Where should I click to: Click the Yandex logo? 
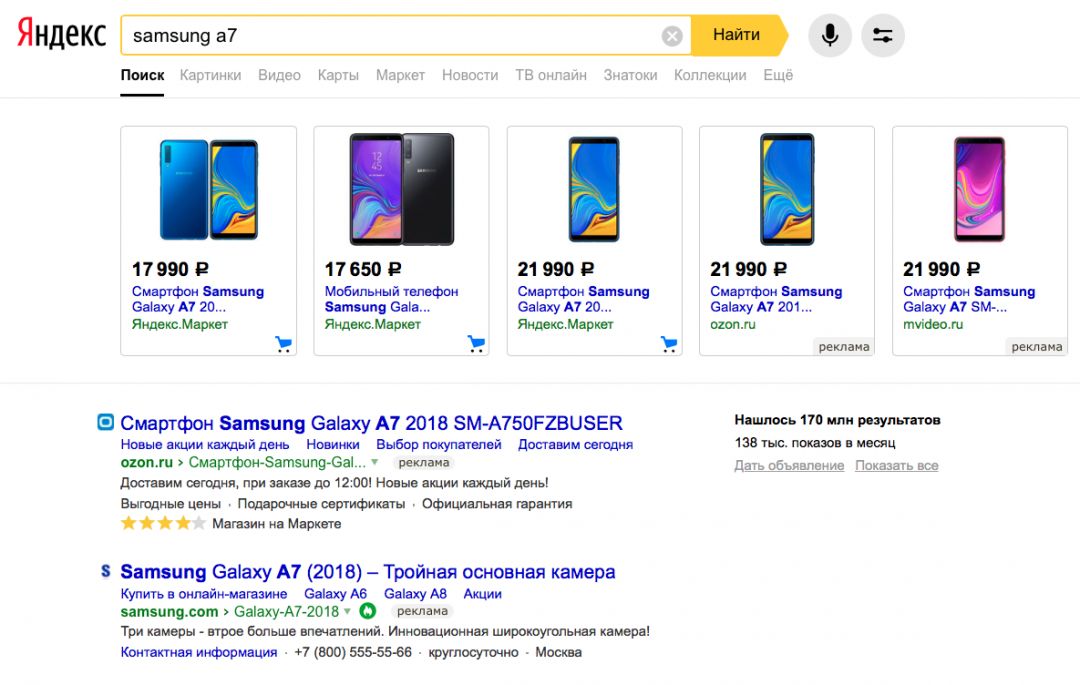click(62, 34)
